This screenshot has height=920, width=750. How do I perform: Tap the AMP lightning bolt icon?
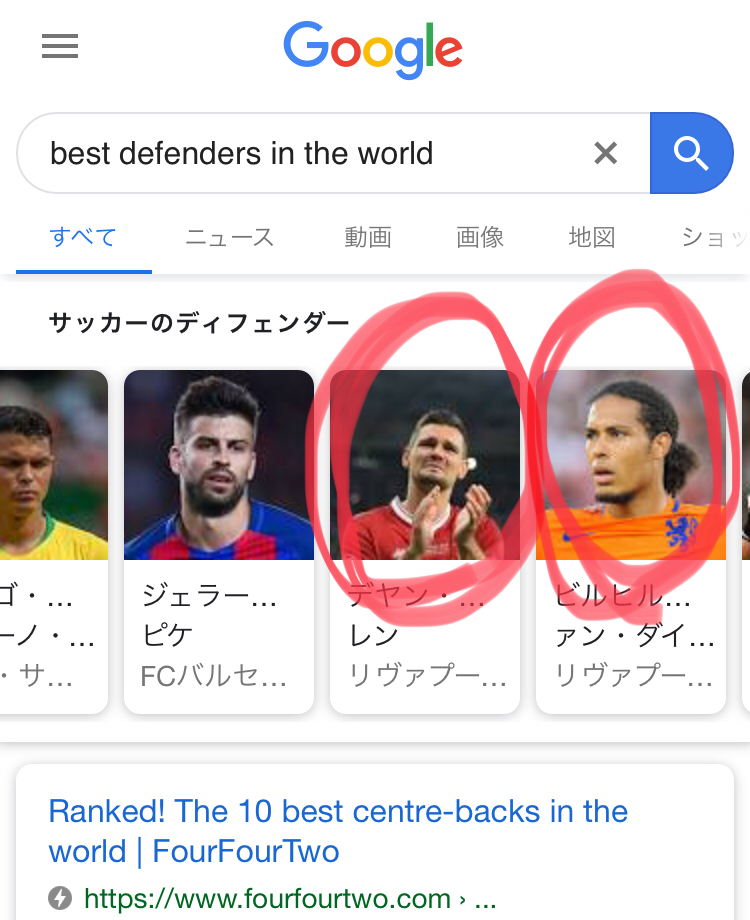[x=61, y=898]
